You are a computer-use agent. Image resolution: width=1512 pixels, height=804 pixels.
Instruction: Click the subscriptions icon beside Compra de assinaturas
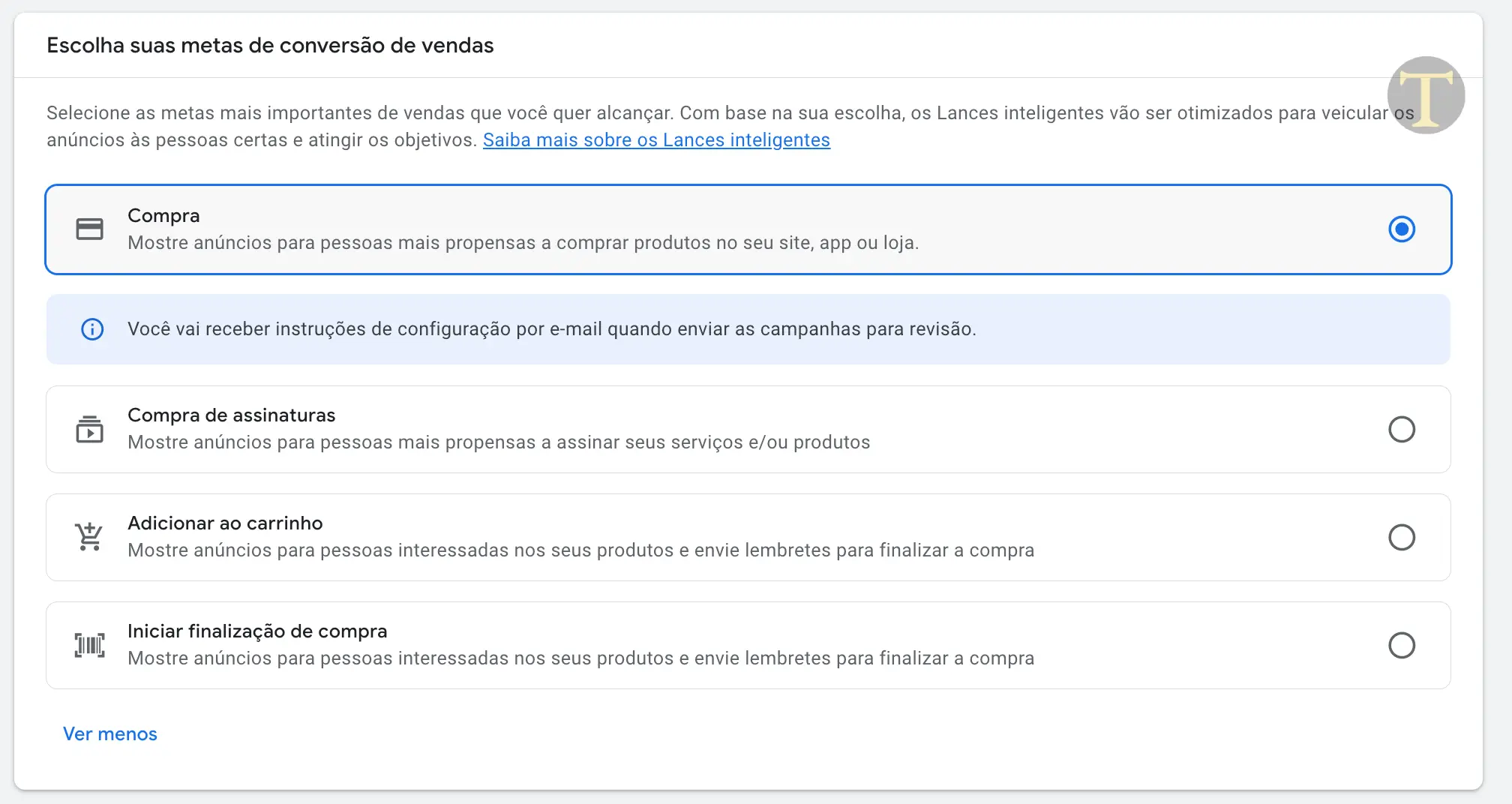click(90, 429)
